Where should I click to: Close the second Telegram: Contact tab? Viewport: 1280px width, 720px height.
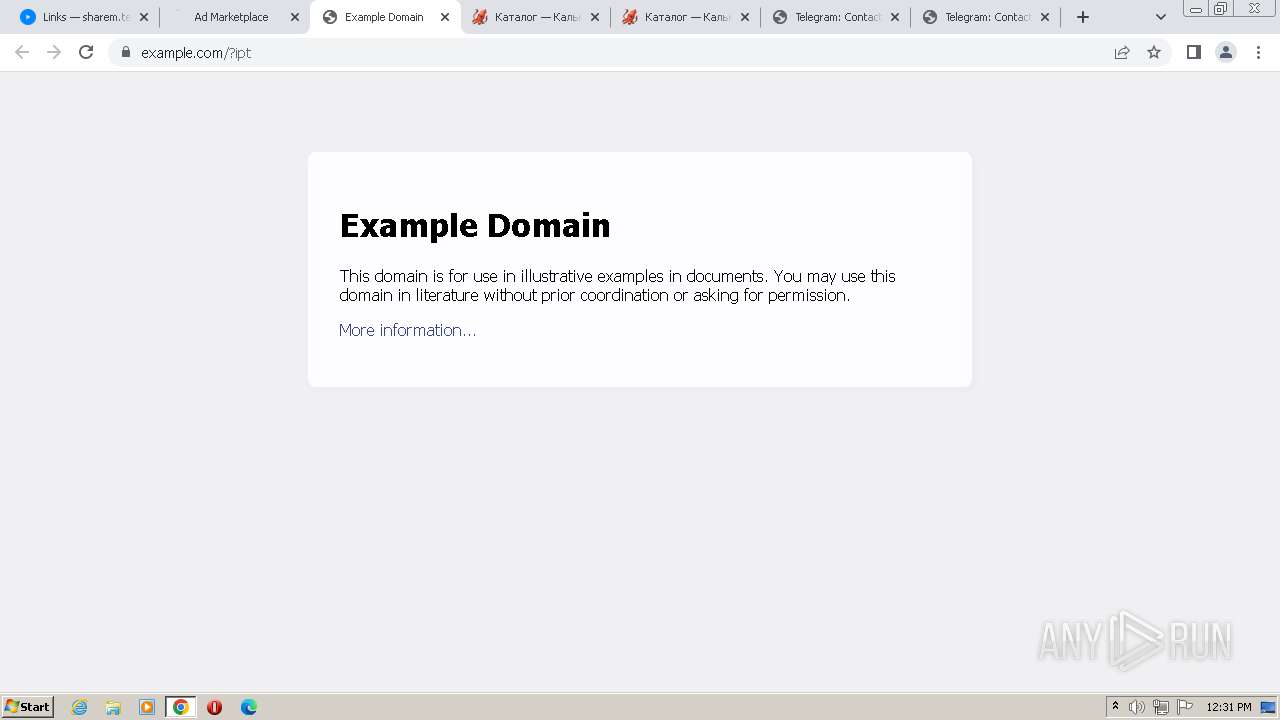coord(1044,17)
